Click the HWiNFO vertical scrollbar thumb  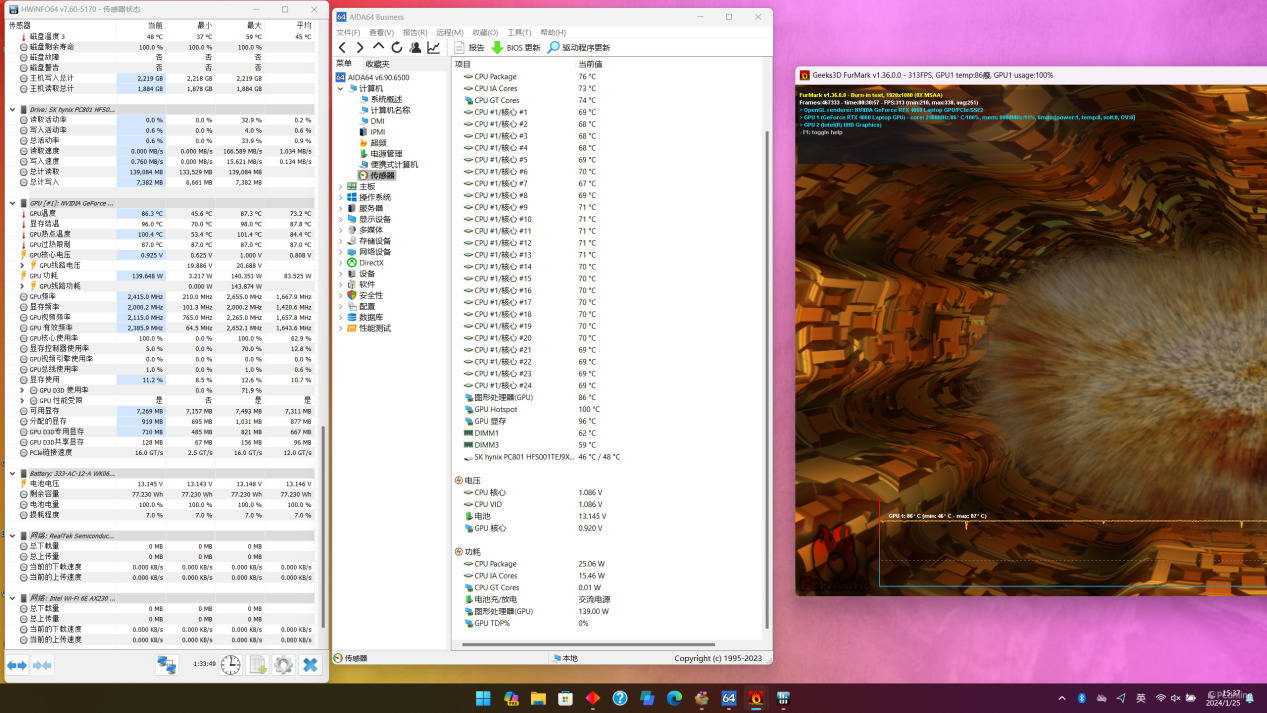322,525
